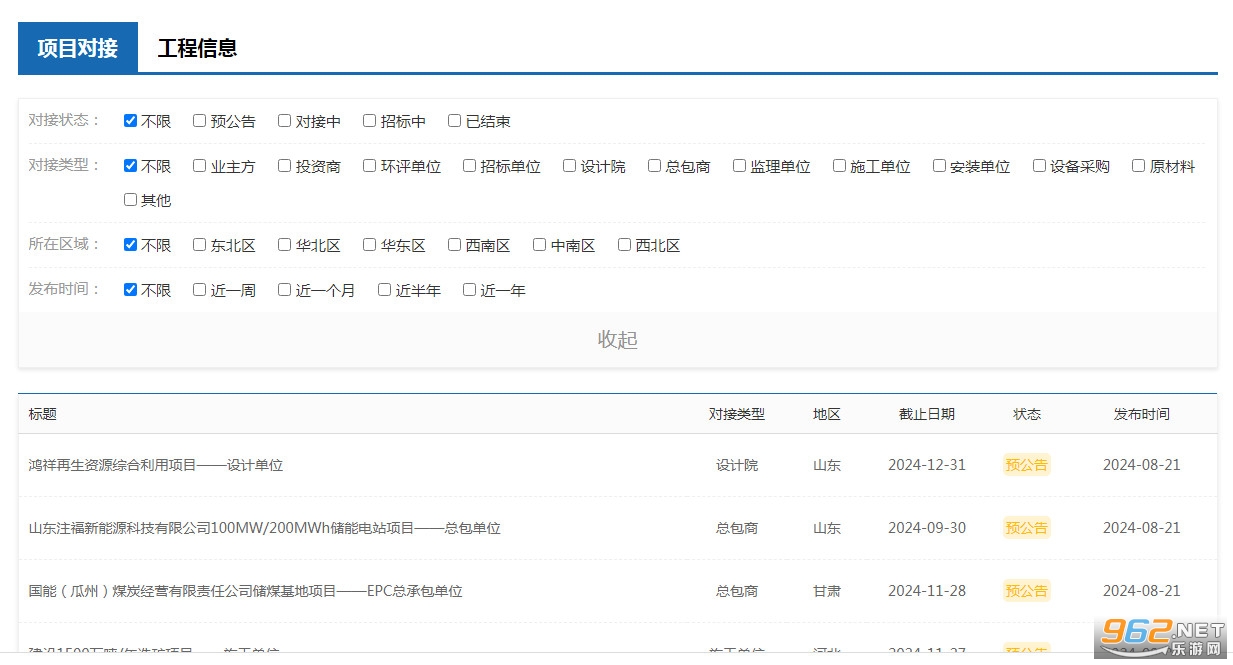Click the 预公告 badge in the first row
The height and width of the screenshot is (665, 1233).
click(1026, 465)
